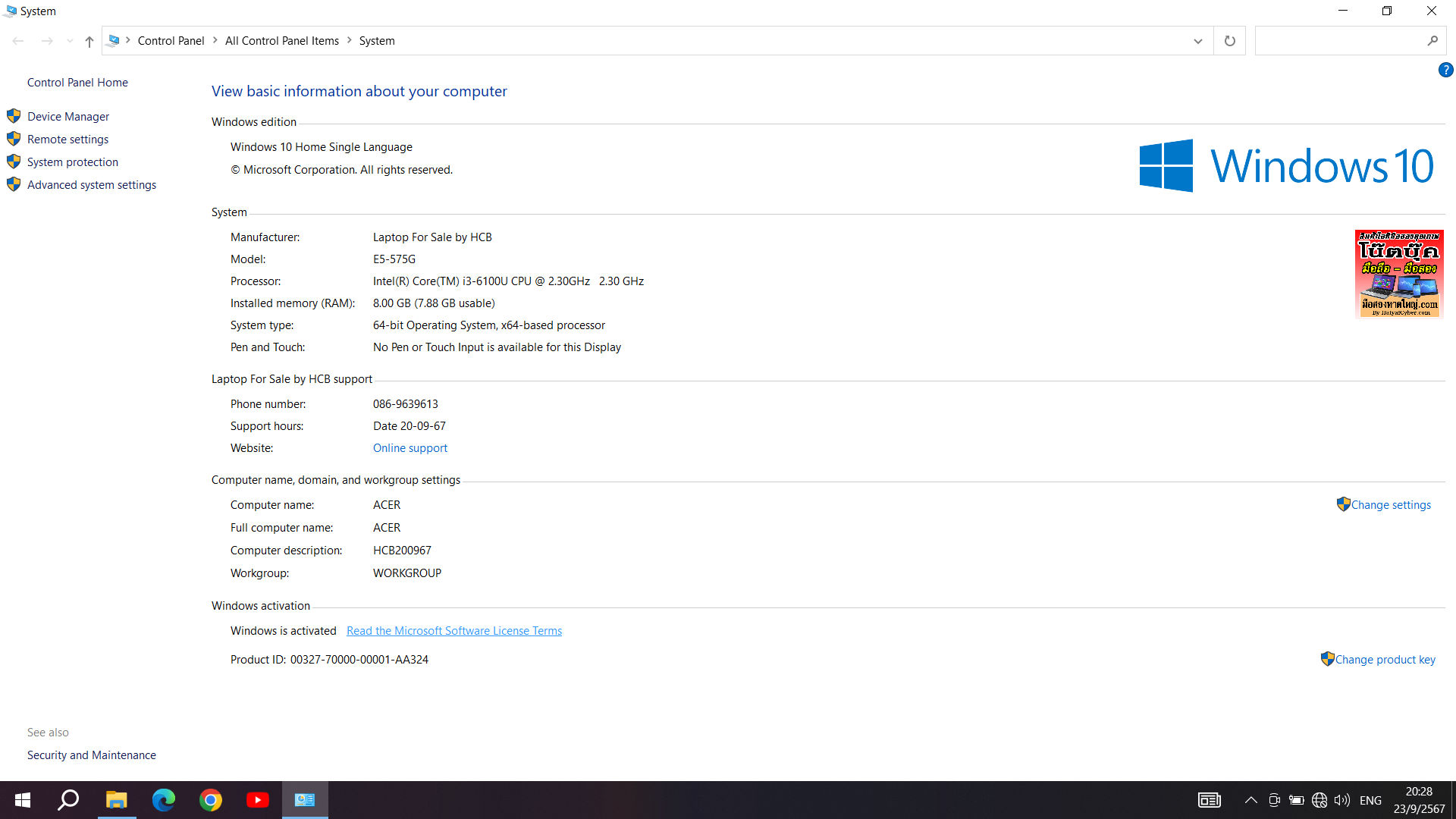
Task: Open Remote settings link
Action: (67, 139)
